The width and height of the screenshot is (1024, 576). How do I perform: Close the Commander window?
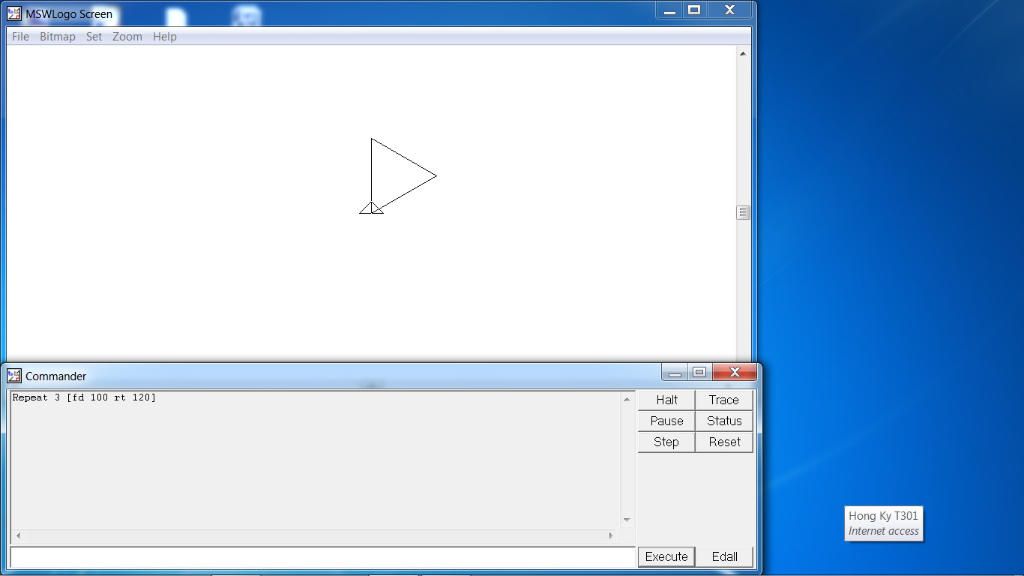pyautogui.click(x=735, y=372)
